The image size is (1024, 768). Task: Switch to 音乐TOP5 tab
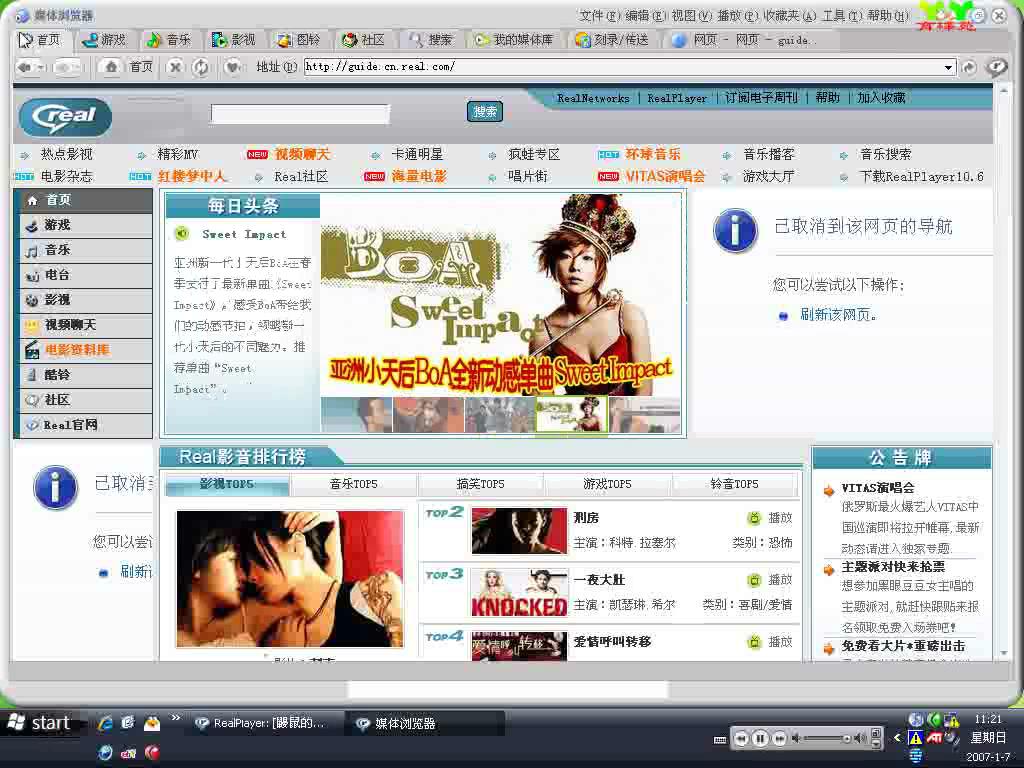click(353, 484)
